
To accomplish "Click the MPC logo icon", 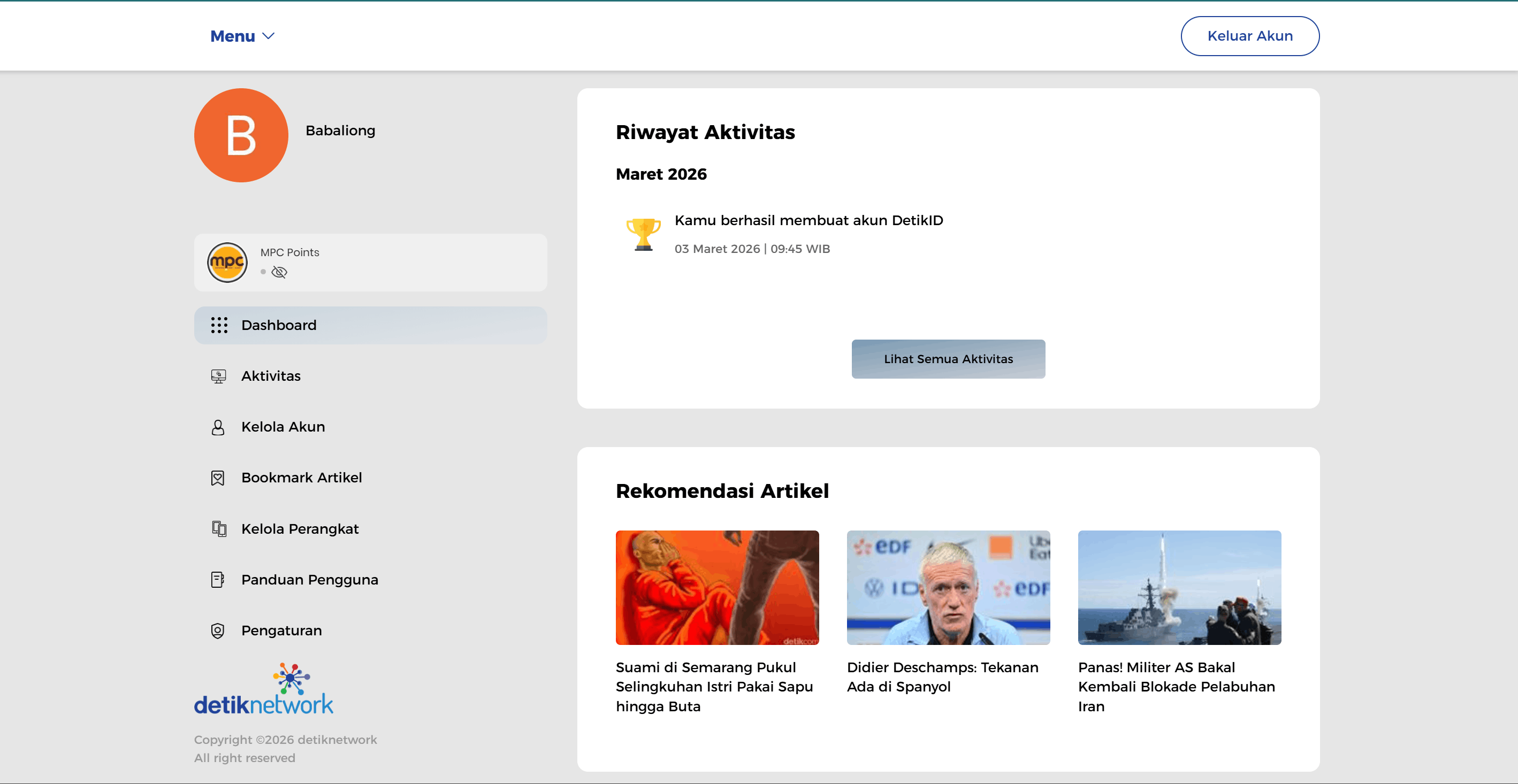I will coord(227,262).
